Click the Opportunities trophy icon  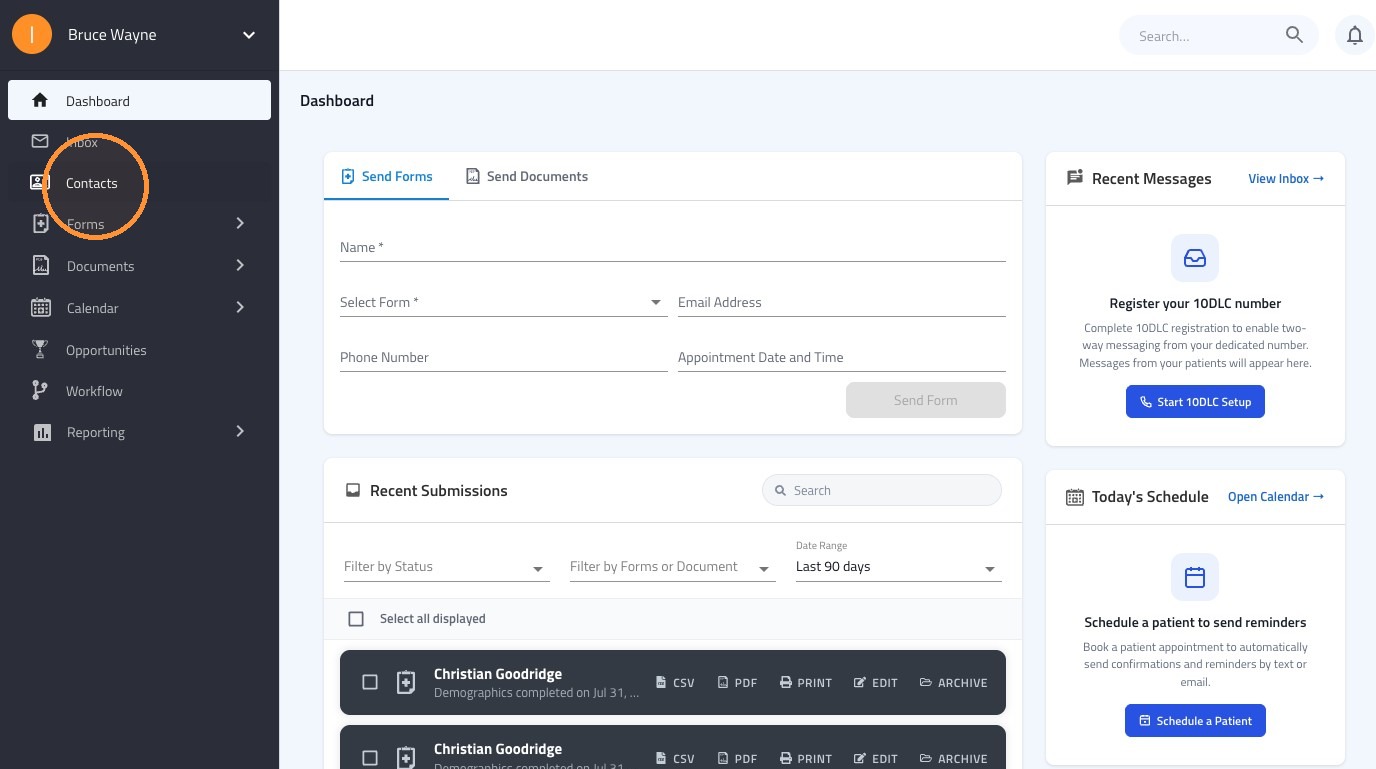pos(40,349)
